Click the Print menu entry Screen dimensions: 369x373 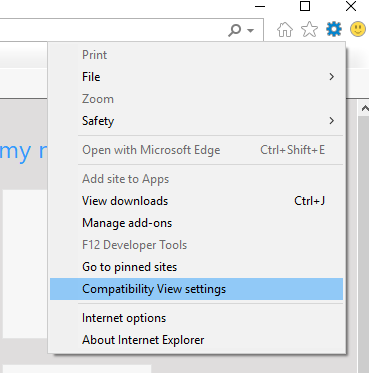tap(196, 55)
